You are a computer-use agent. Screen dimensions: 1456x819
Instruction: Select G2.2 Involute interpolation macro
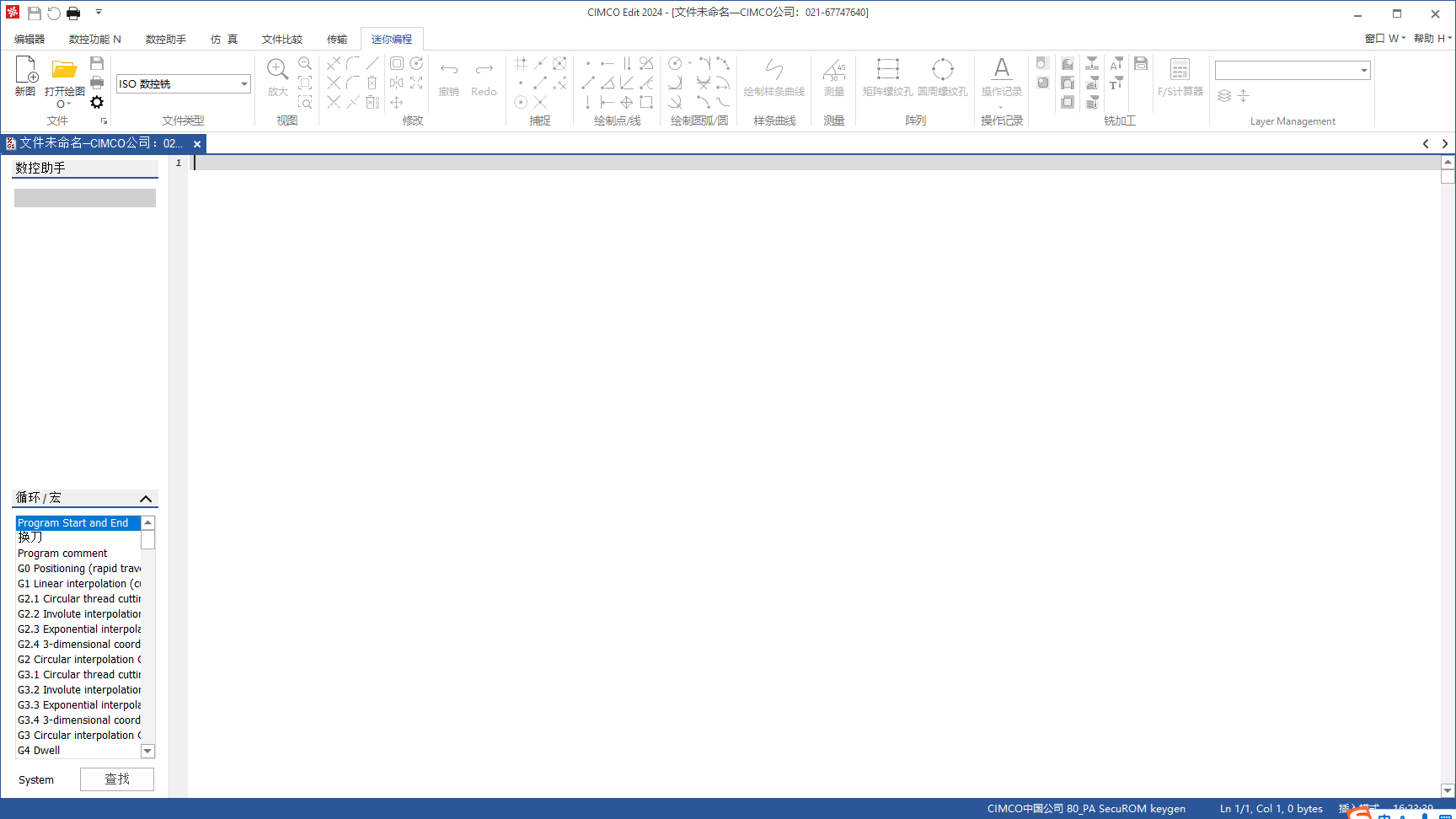(x=78, y=613)
